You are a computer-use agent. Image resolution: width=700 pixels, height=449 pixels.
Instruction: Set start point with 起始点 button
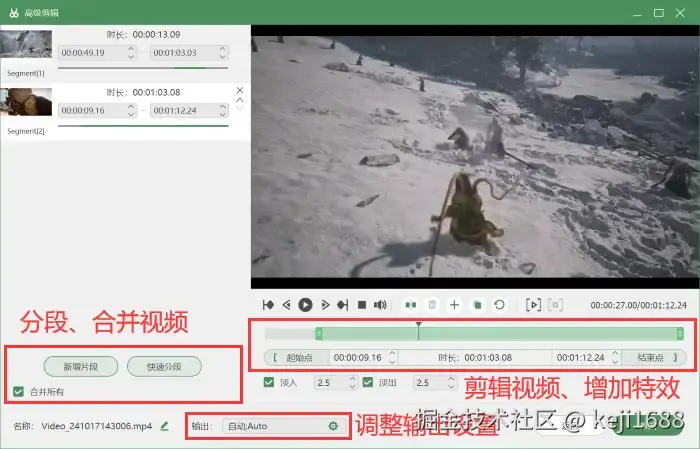tap(296, 358)
